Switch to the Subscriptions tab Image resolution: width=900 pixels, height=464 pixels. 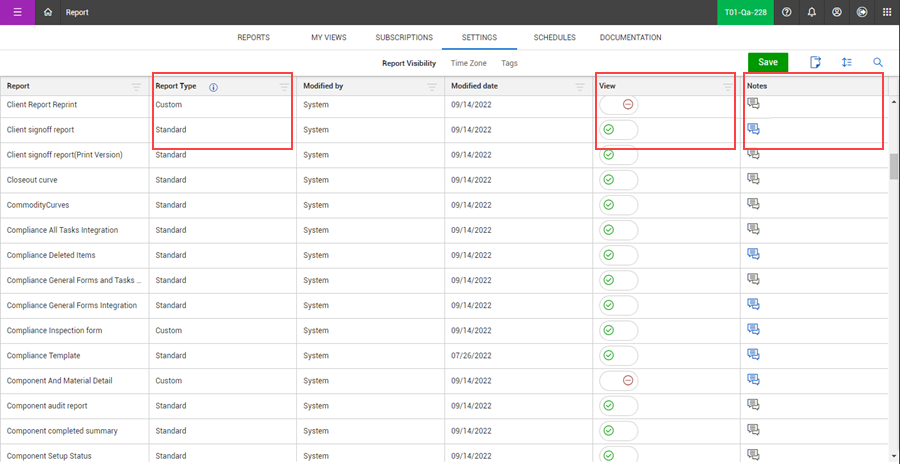tap(404, 37)
